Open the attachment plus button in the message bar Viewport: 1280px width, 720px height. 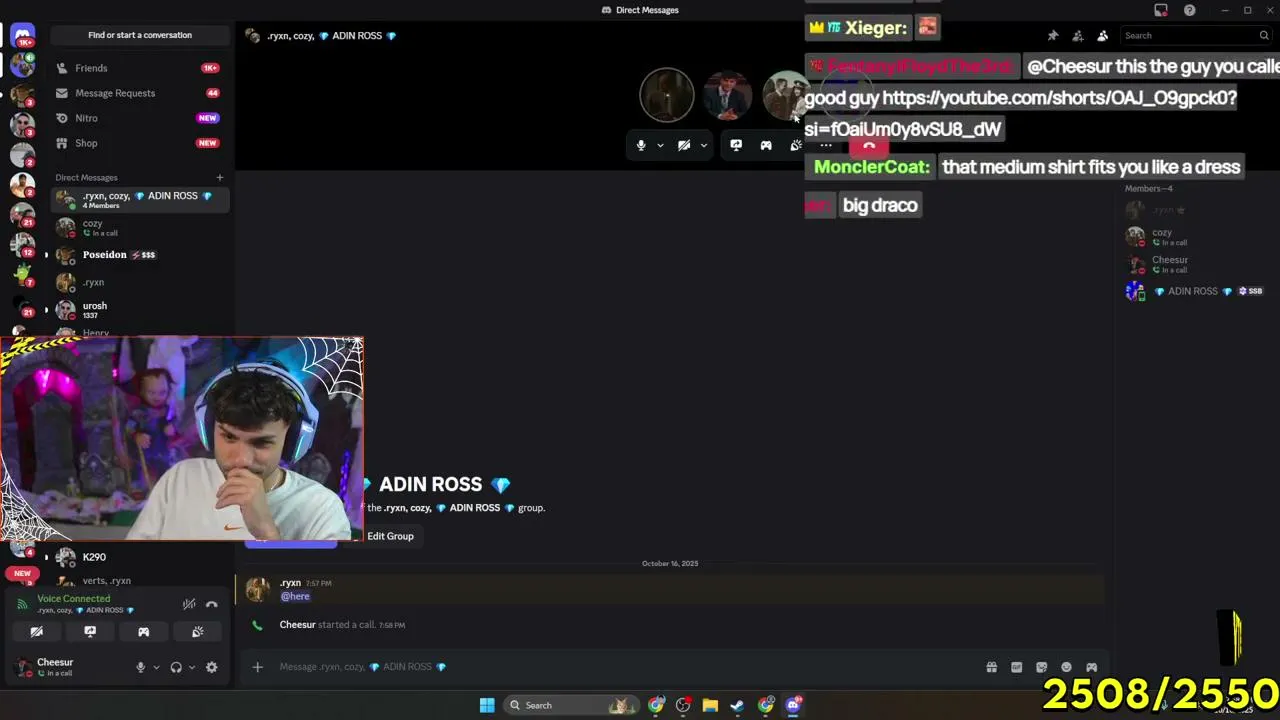click(257, 667)
